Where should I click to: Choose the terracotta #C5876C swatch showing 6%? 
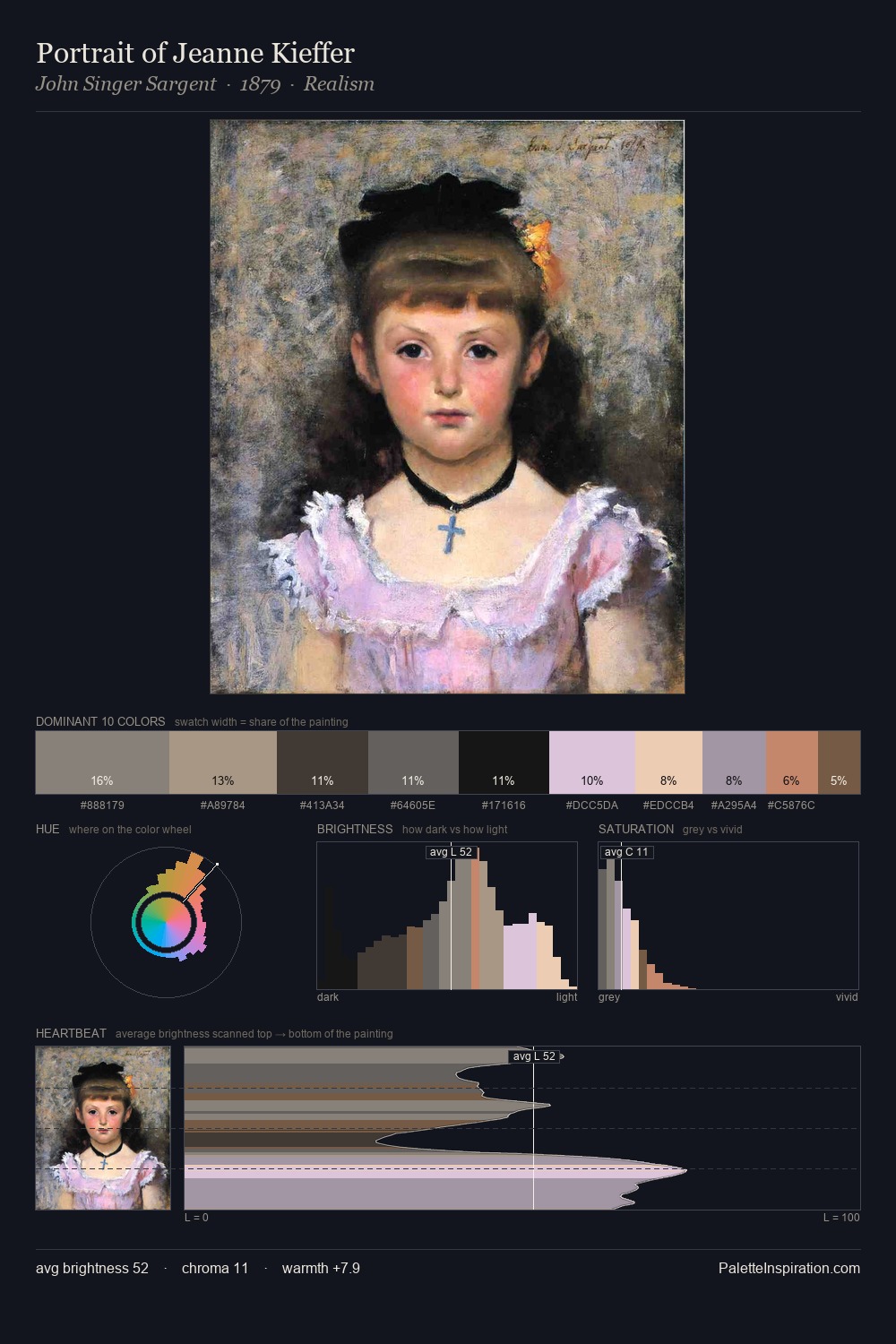791,762
